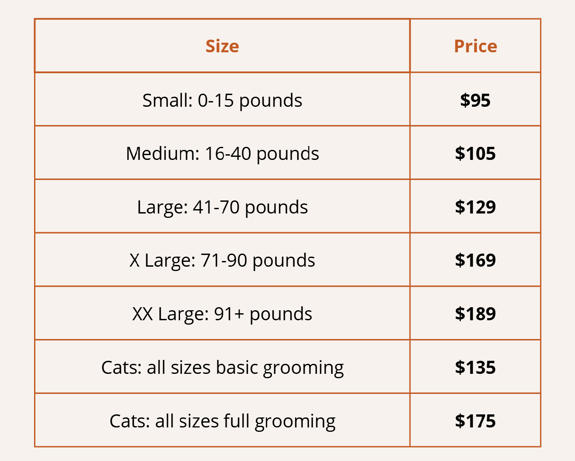Image resolution: width=575 pixels, height=461 pixels.
Task: Select the $175 price cell
Action: point(476,420)
